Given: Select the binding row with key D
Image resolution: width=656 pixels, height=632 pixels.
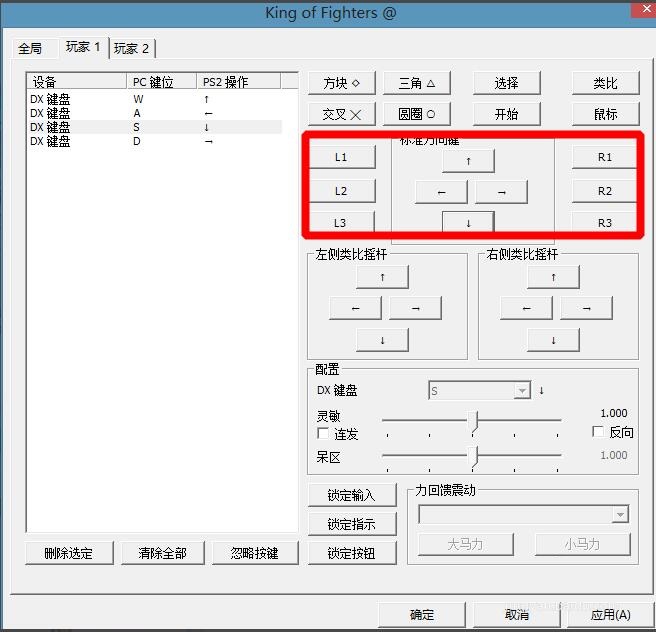Looking at the screenshot, I should (x=155, y=141).
